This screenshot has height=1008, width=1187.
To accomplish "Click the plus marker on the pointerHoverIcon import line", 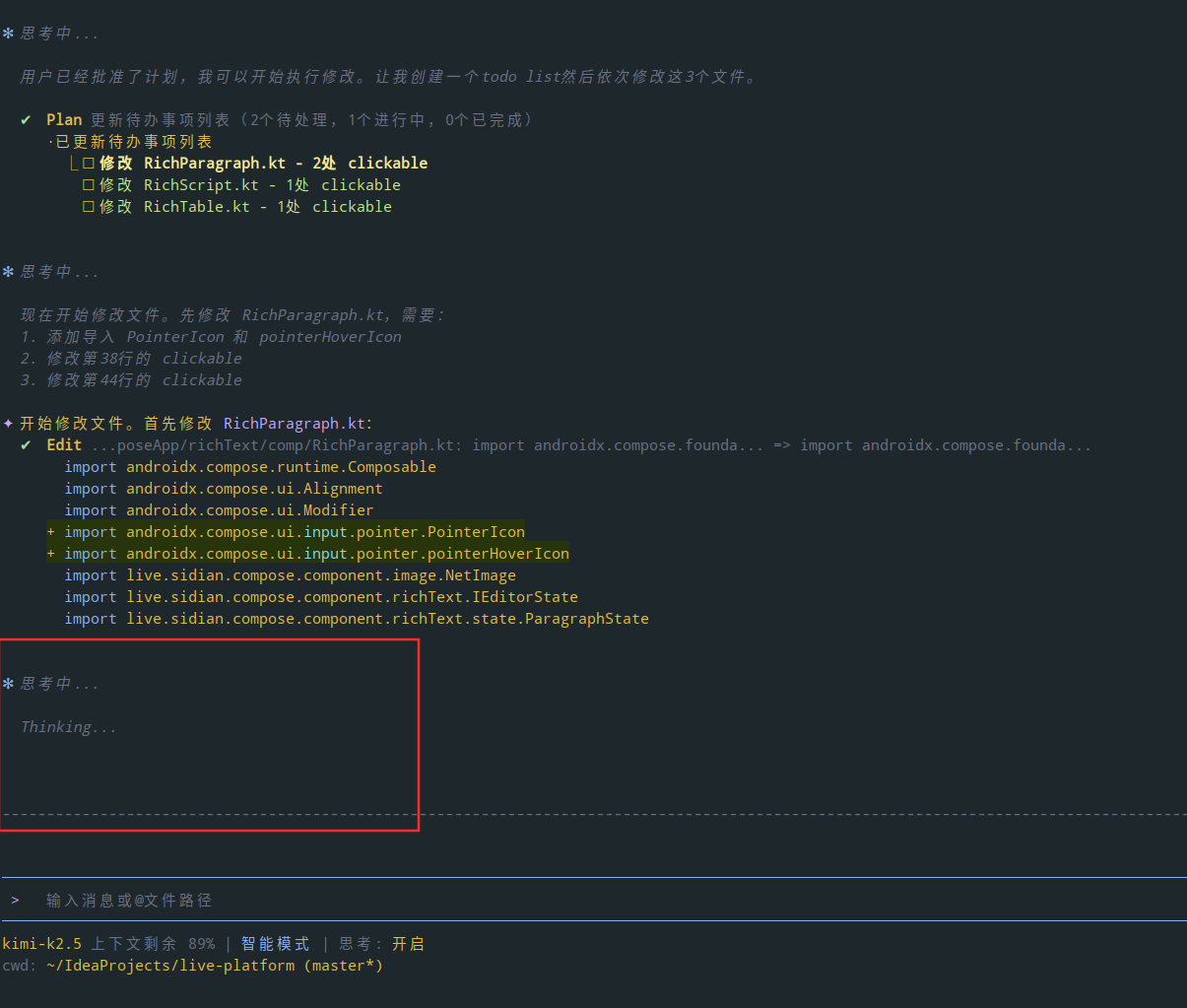I will (51, 554).
